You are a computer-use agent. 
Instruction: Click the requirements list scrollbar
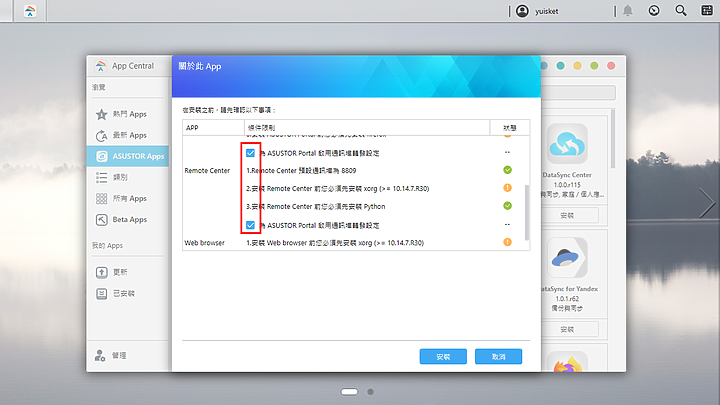point(527,212)
